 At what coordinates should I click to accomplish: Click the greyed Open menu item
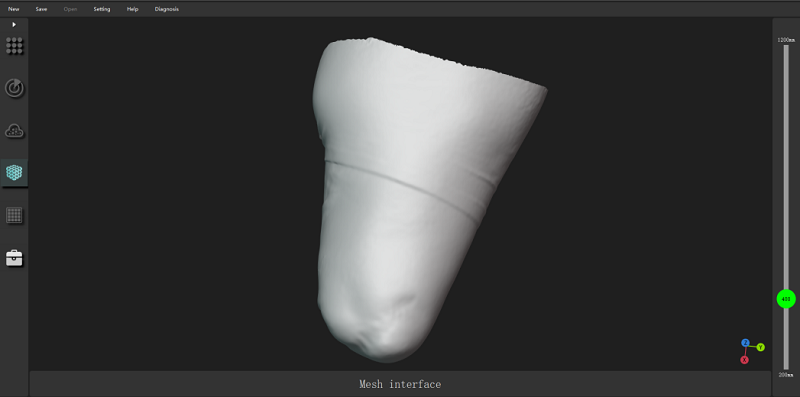[70, 9]
